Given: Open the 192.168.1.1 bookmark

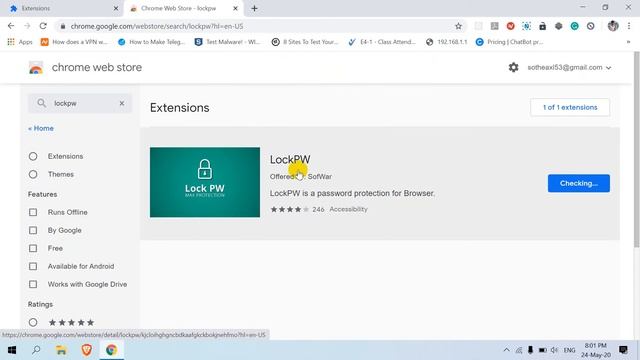Looking at the screenshot, I should tap(446, 42).
